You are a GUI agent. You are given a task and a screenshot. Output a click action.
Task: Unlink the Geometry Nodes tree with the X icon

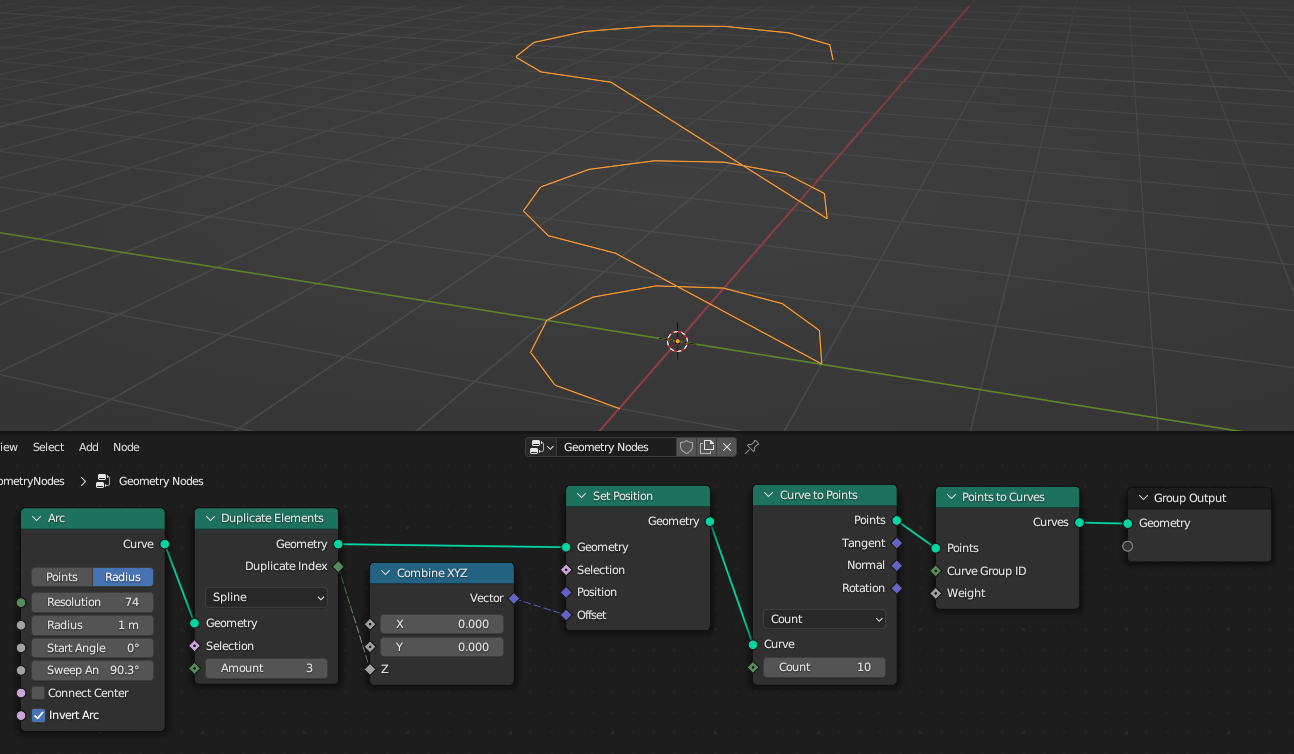(x=727, y=446)
